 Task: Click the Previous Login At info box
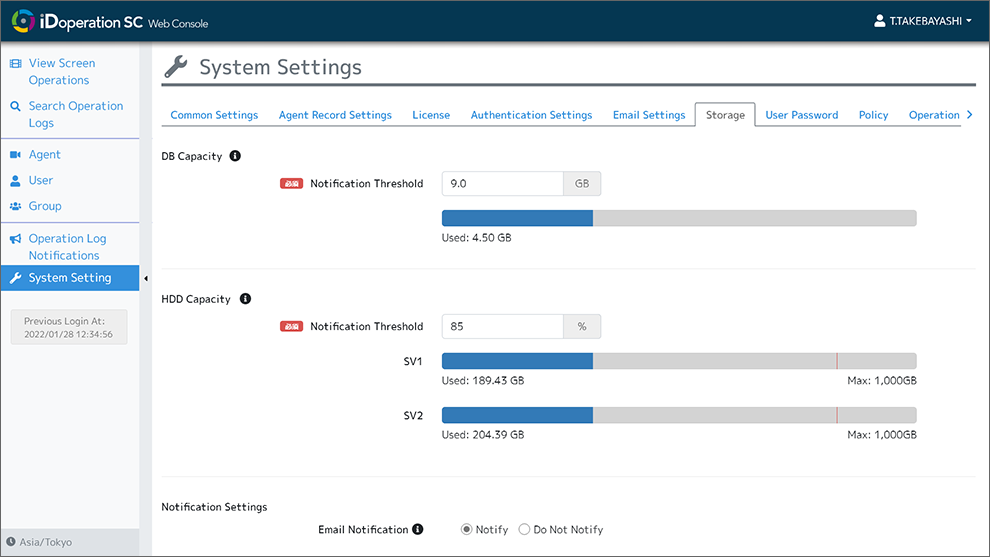69,327
